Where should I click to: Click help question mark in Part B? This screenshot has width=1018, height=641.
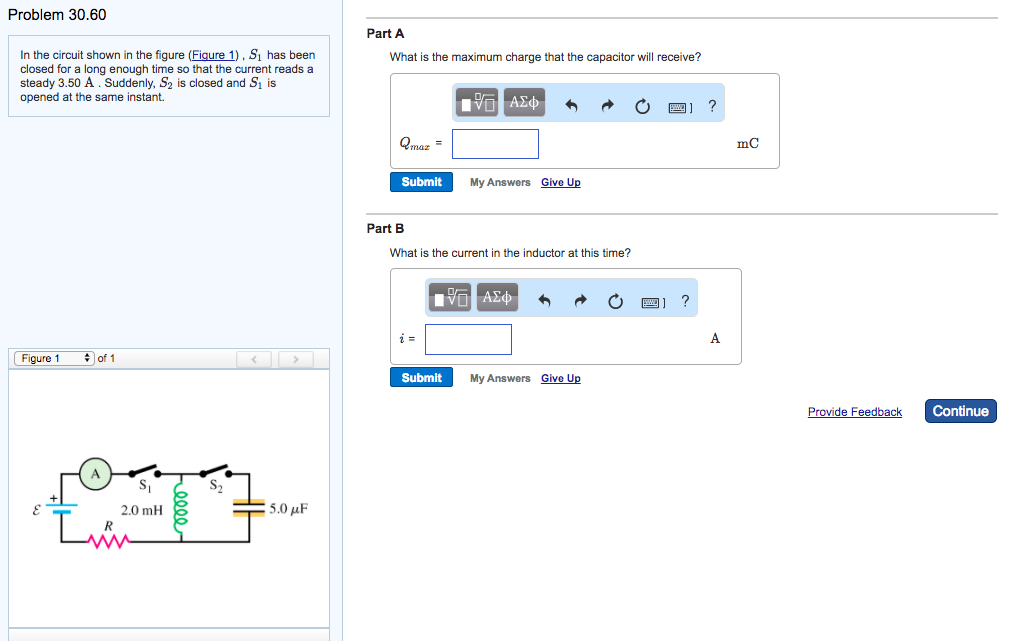pyautogui.click(x=685, y=301)
